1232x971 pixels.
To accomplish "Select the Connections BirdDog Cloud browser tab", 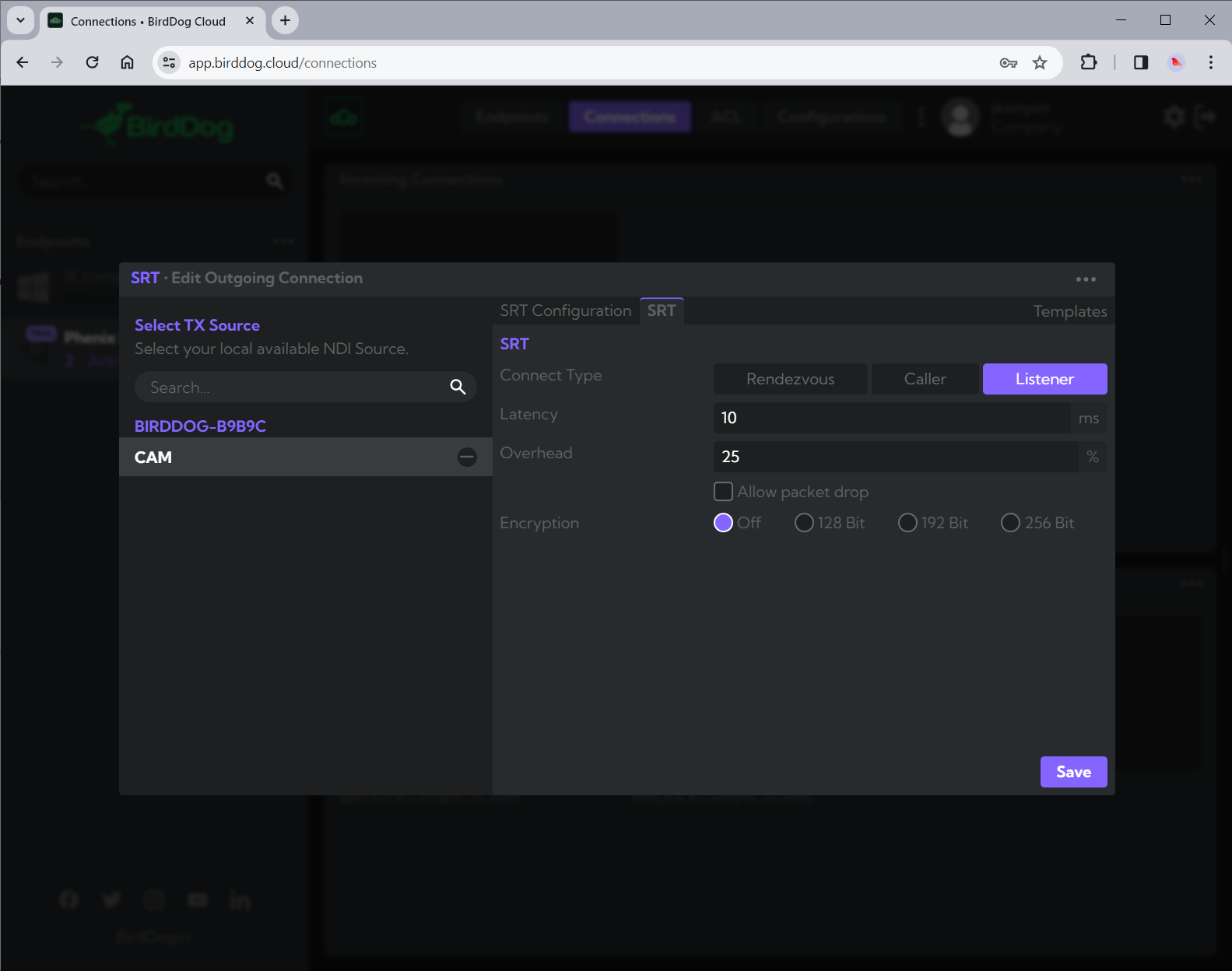I will (152, 21).
